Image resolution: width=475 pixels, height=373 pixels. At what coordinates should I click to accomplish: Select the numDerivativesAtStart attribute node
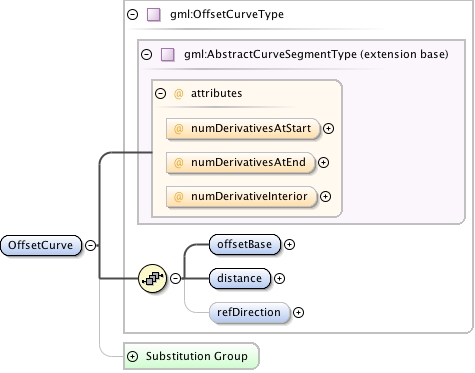[243, 129]
